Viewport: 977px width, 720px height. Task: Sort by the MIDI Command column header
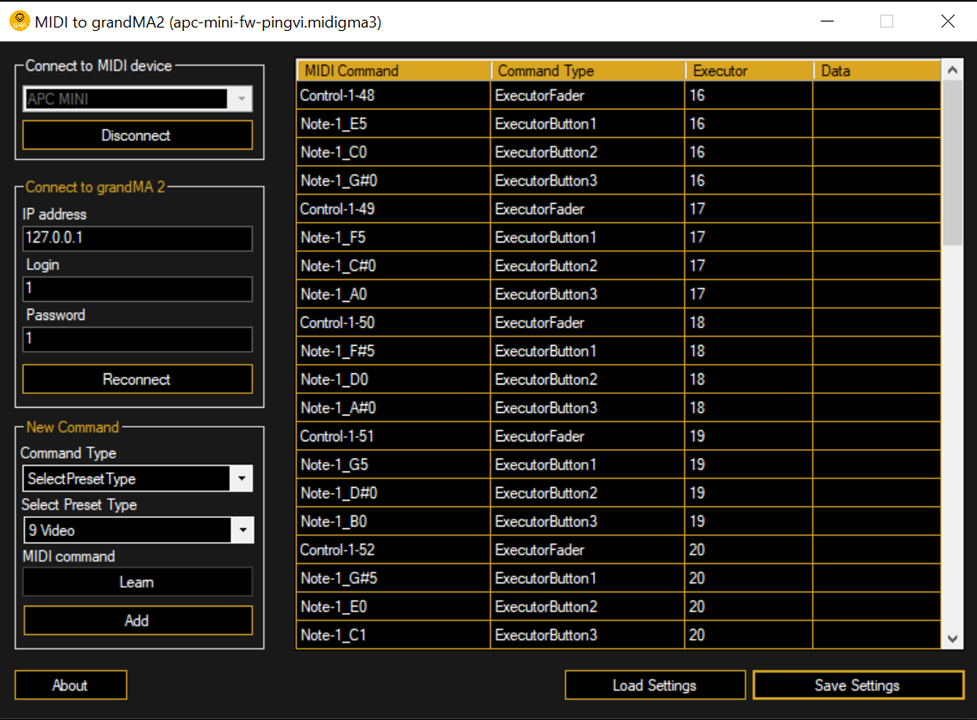pyautogui.click(x=394, y=70)
